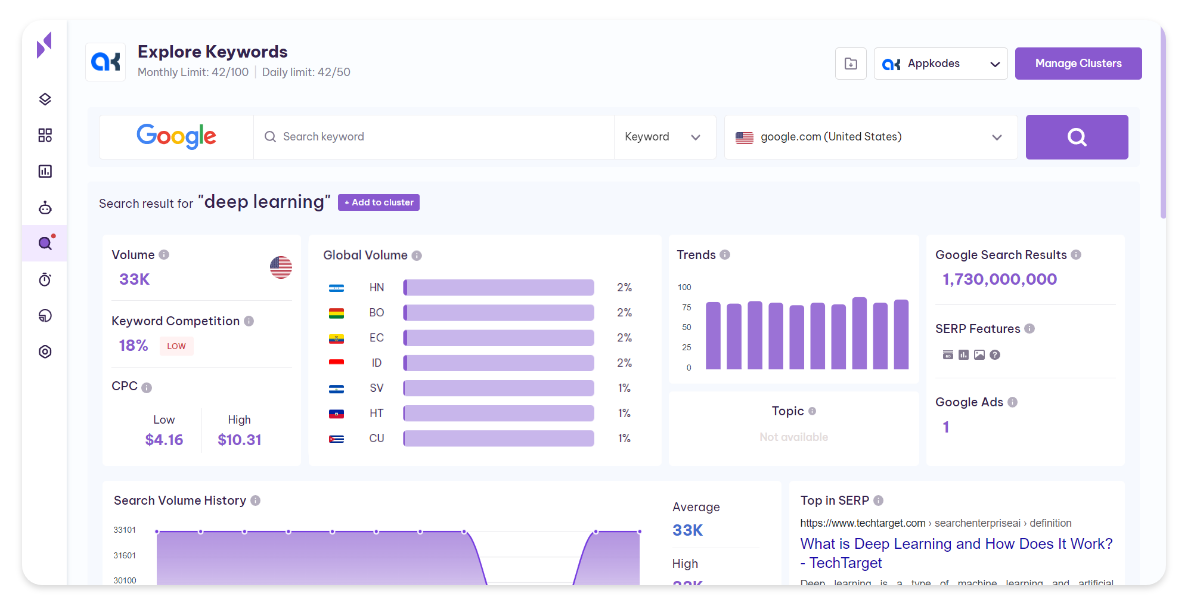Click the Global Volume info icon

[417, 256]
